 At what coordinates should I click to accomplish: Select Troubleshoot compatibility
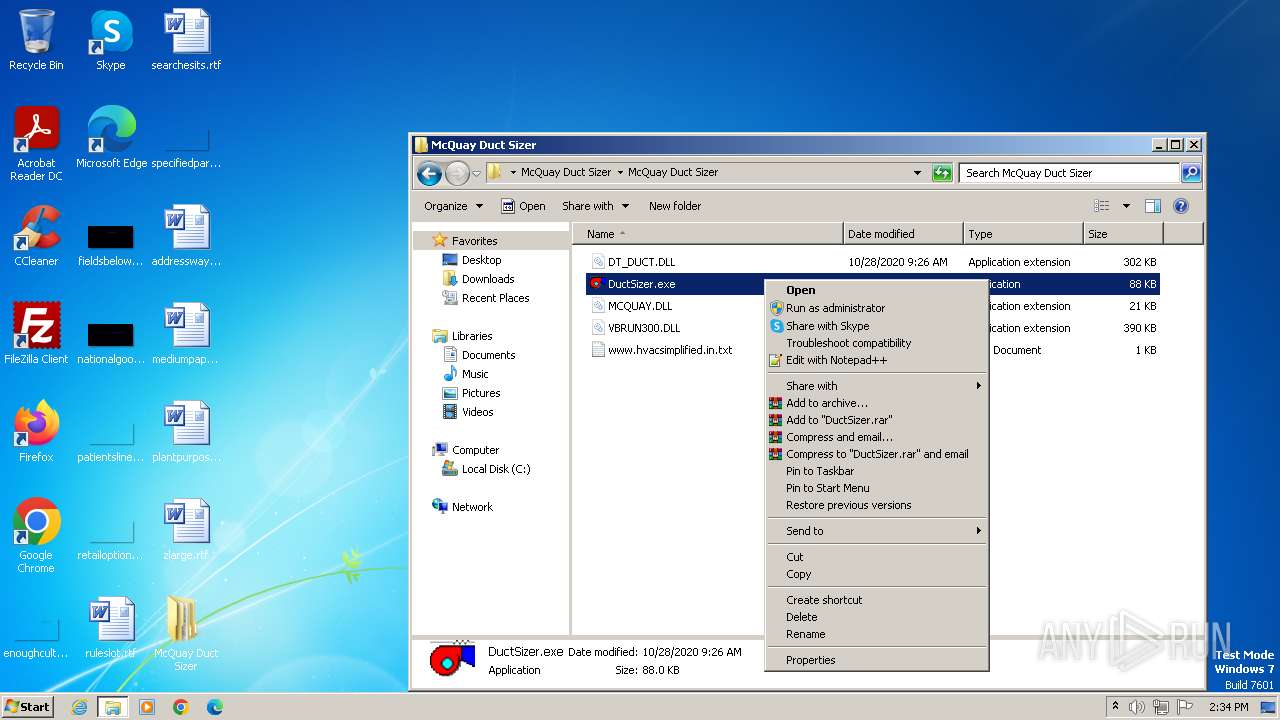877,343
